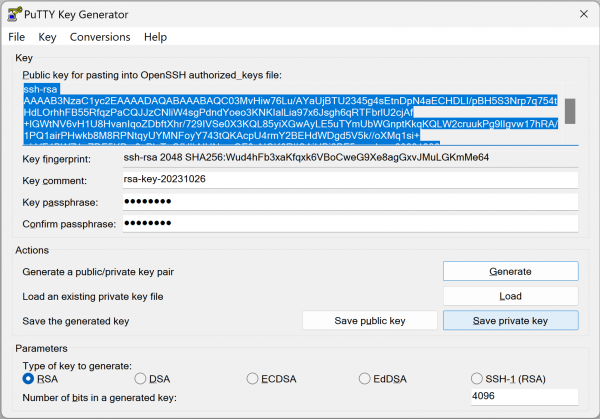
Task: Open the File menu
Action: point(16,37)
